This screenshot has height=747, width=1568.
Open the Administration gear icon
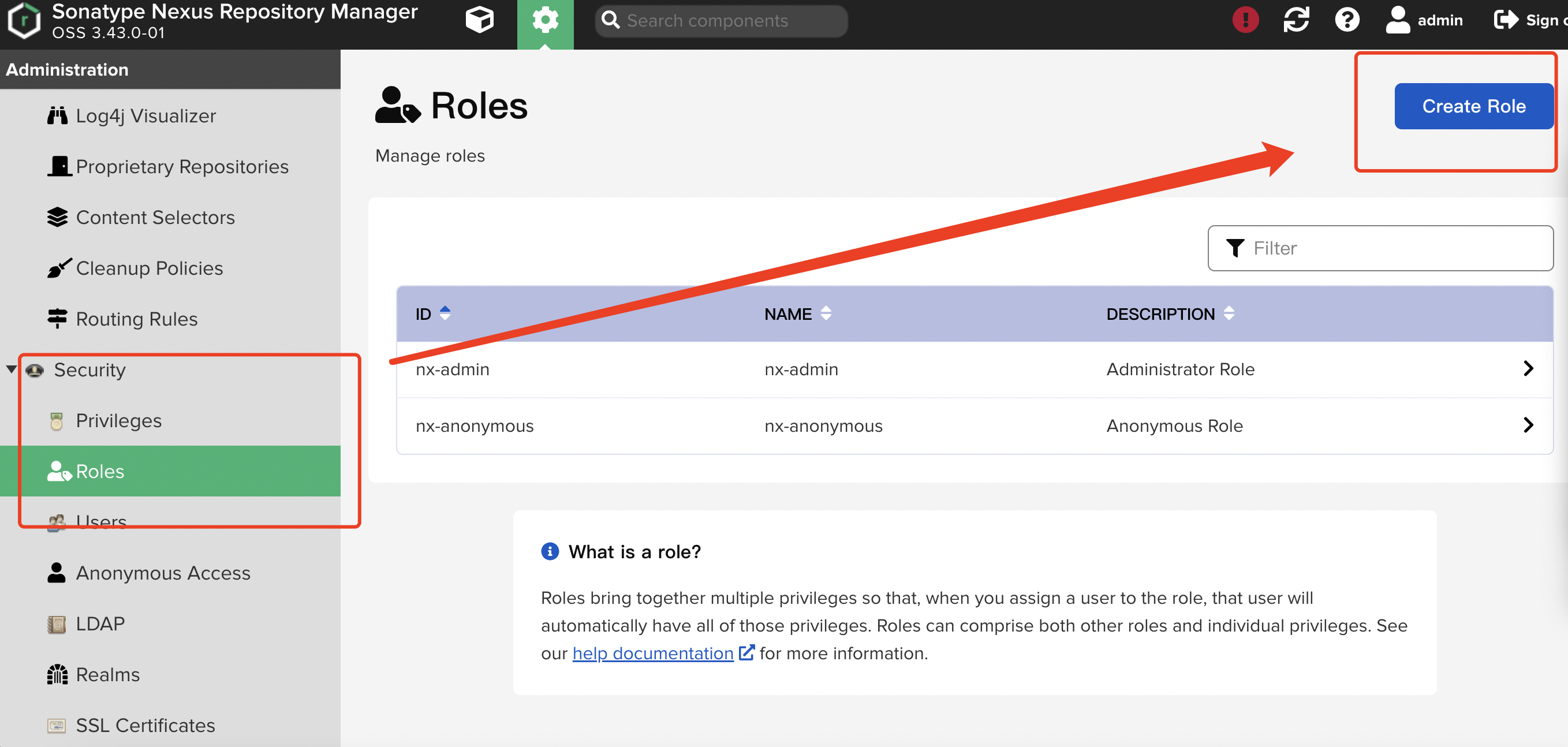click(545, 20)
